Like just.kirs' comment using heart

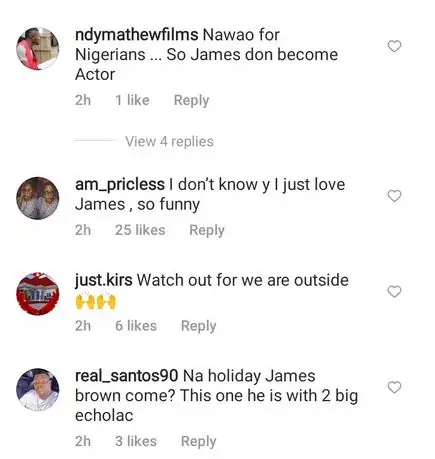point(394,292)
